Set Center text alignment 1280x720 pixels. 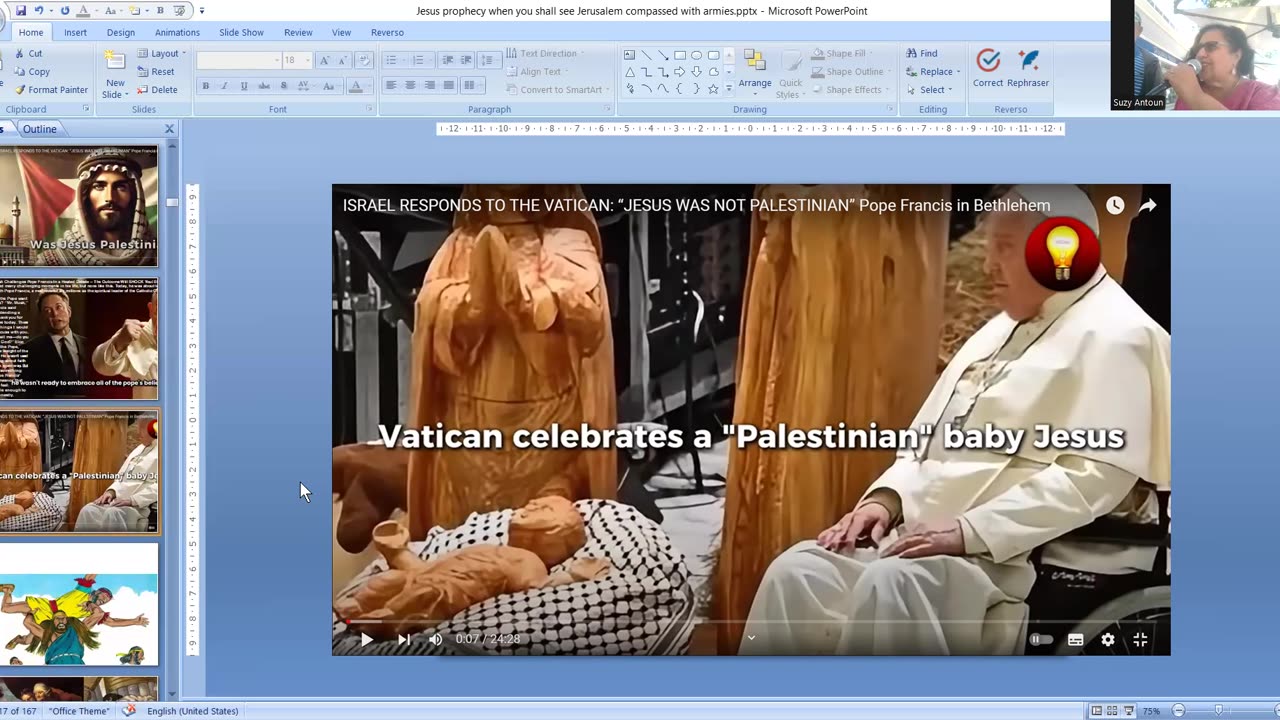click(x=410, y=86)
